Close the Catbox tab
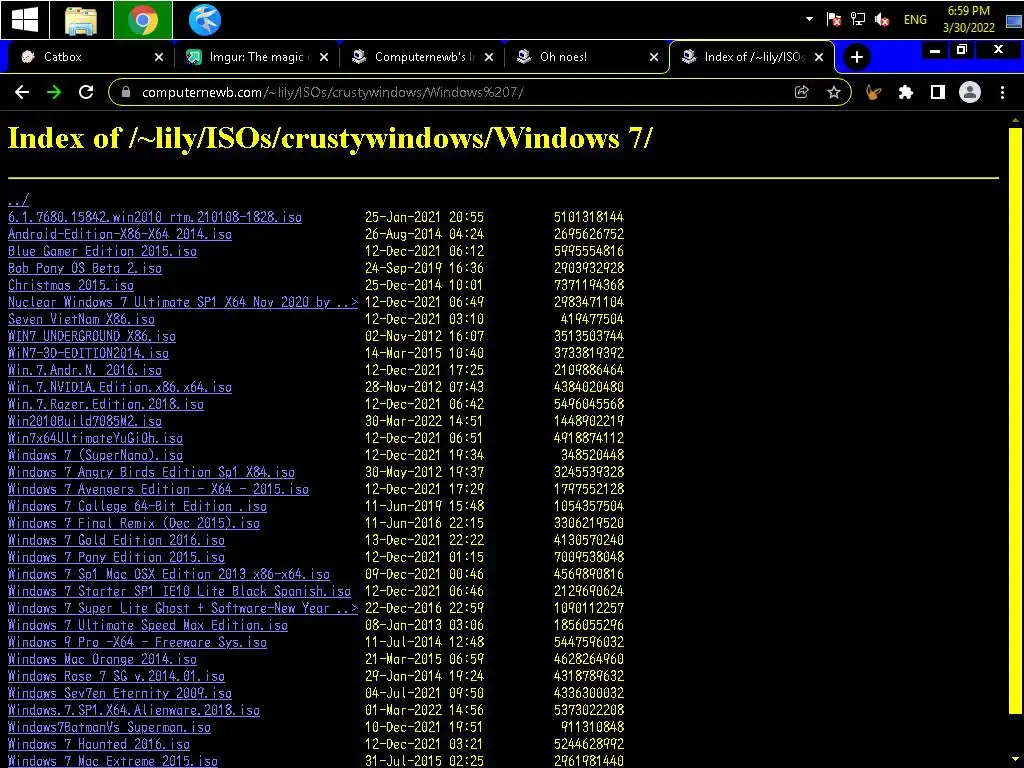The height and width of the screenshot is (768, 1024). tap(159, 57)
